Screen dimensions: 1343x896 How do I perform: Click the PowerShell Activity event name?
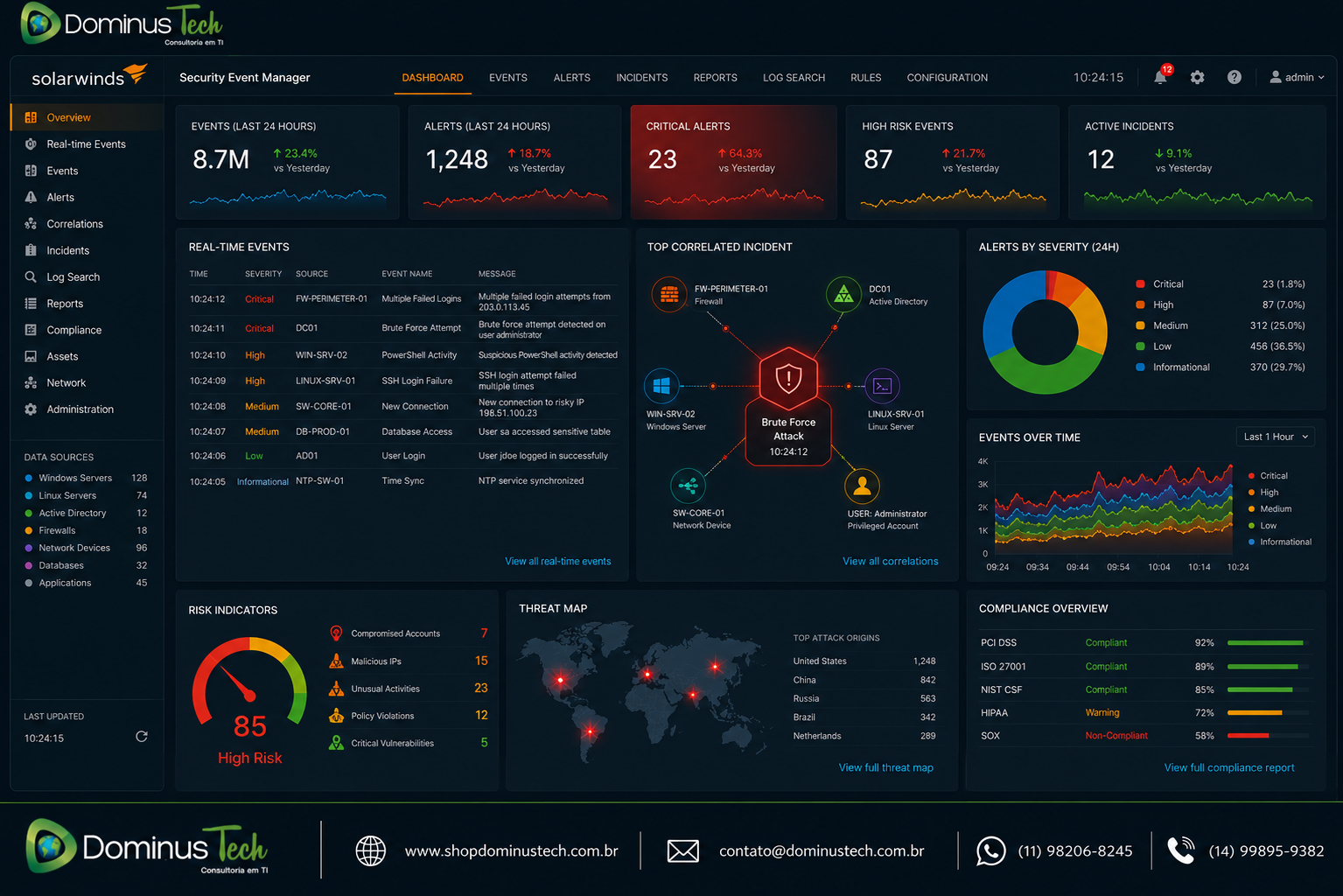click(x=419, y=355)
